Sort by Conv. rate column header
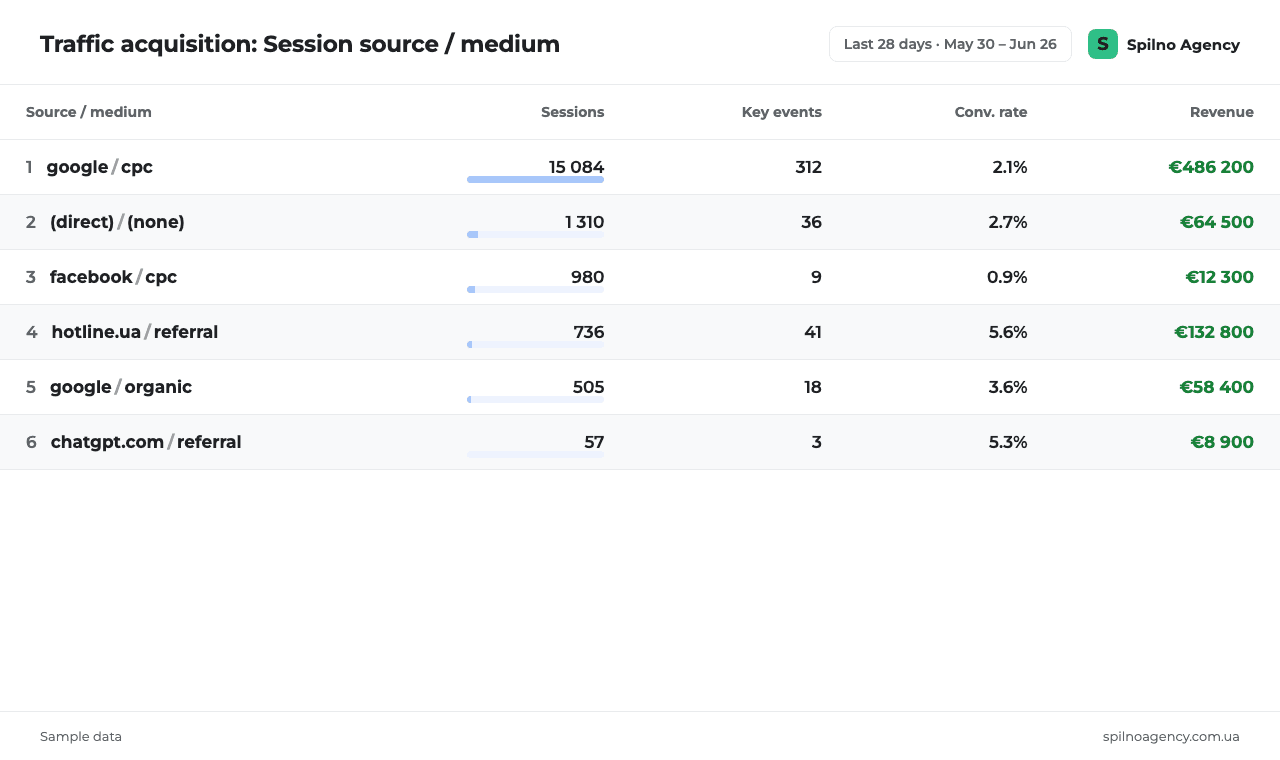This screenshot has width=1280, height=760. (991, 112)
